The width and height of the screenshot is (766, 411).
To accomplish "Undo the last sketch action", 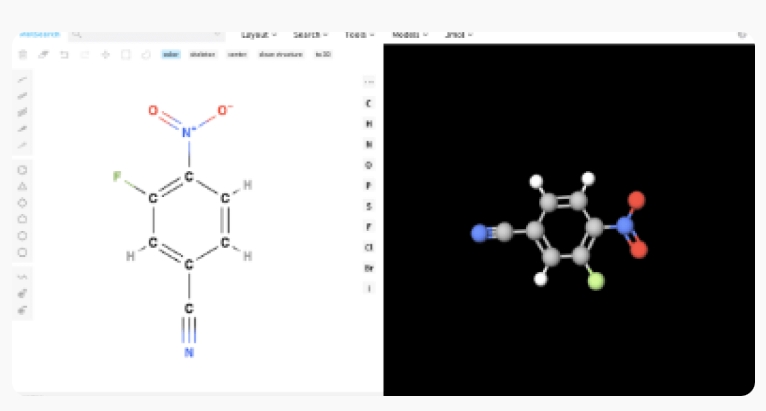I will 64,55.
